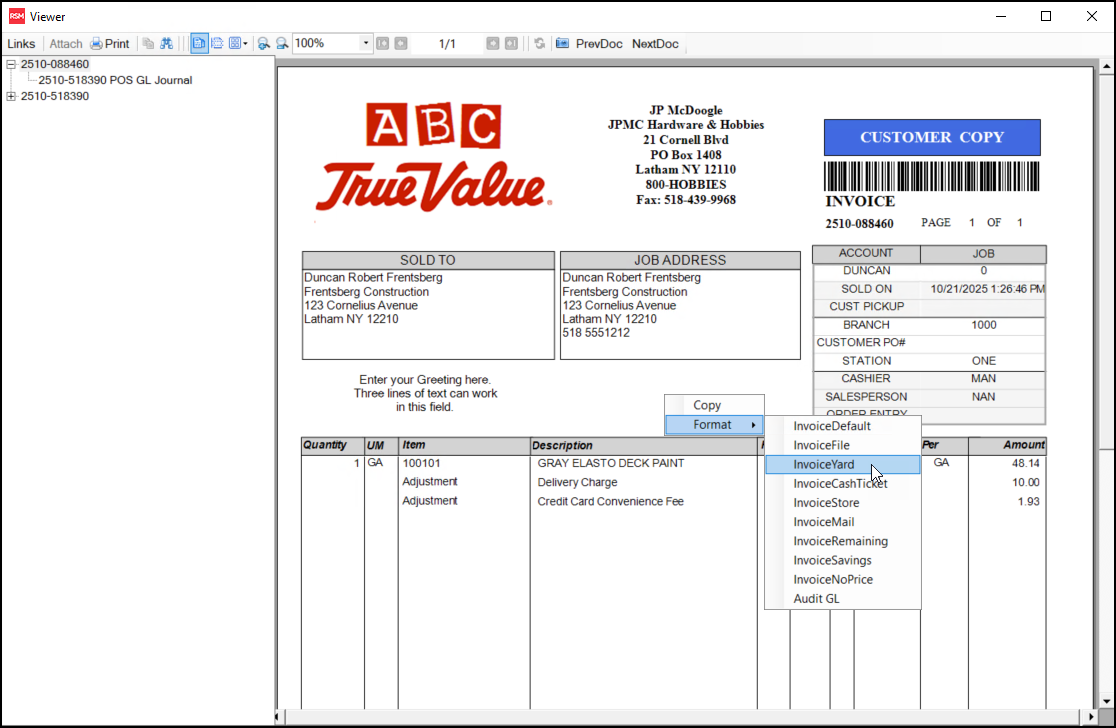Viewport: 1116px width, 728px height.
Task: Click the copy pages icon in toolbar
Action: coord(148,44)
